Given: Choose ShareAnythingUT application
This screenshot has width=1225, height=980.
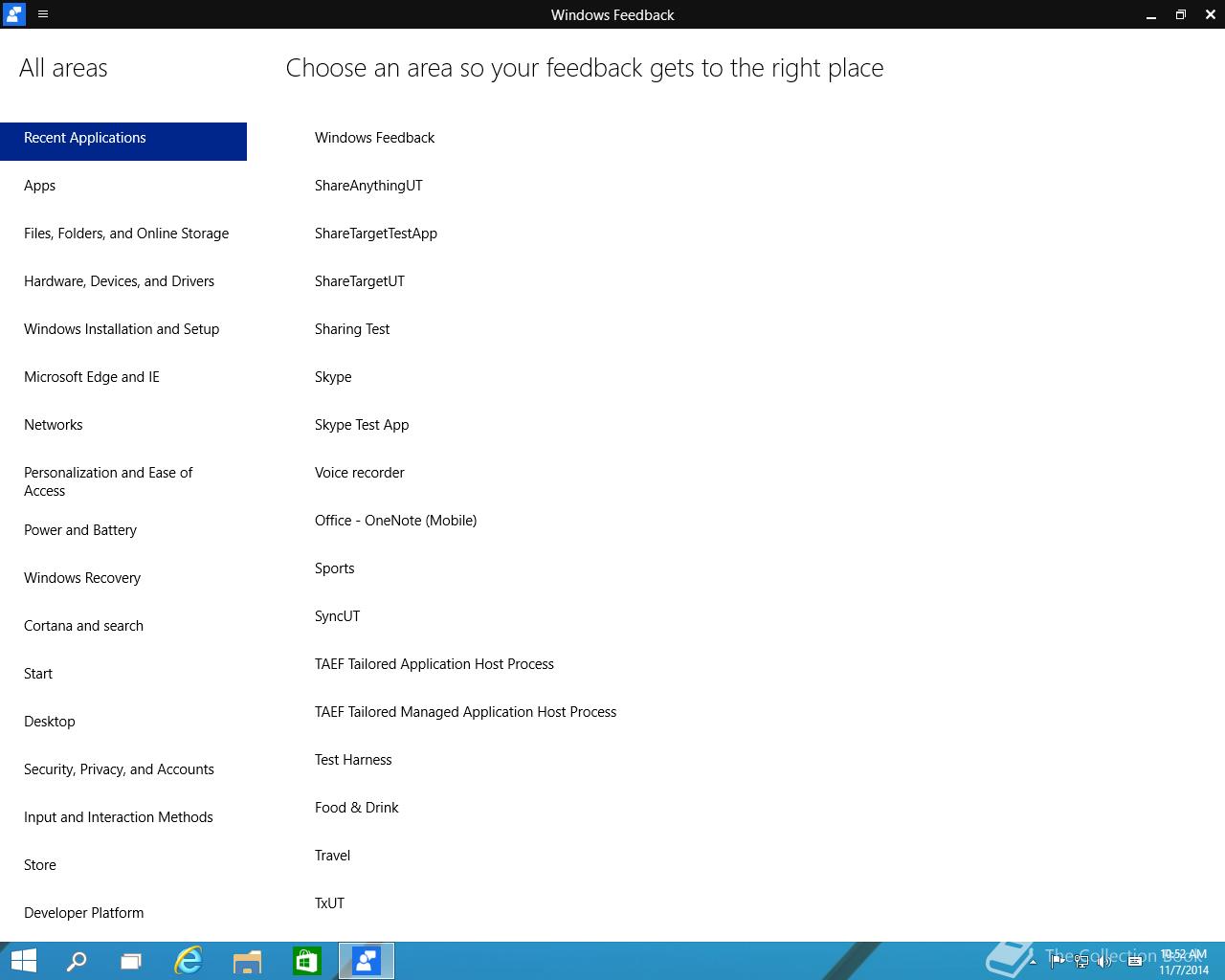Looking at the screenshot, I should click(x=368, y=186).
